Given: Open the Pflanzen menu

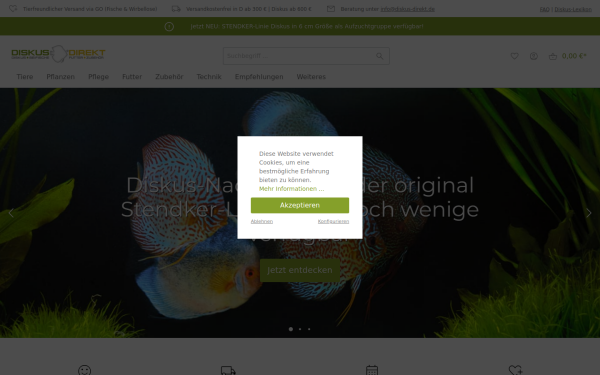Looking at the screenshot, I should [60, 77].
